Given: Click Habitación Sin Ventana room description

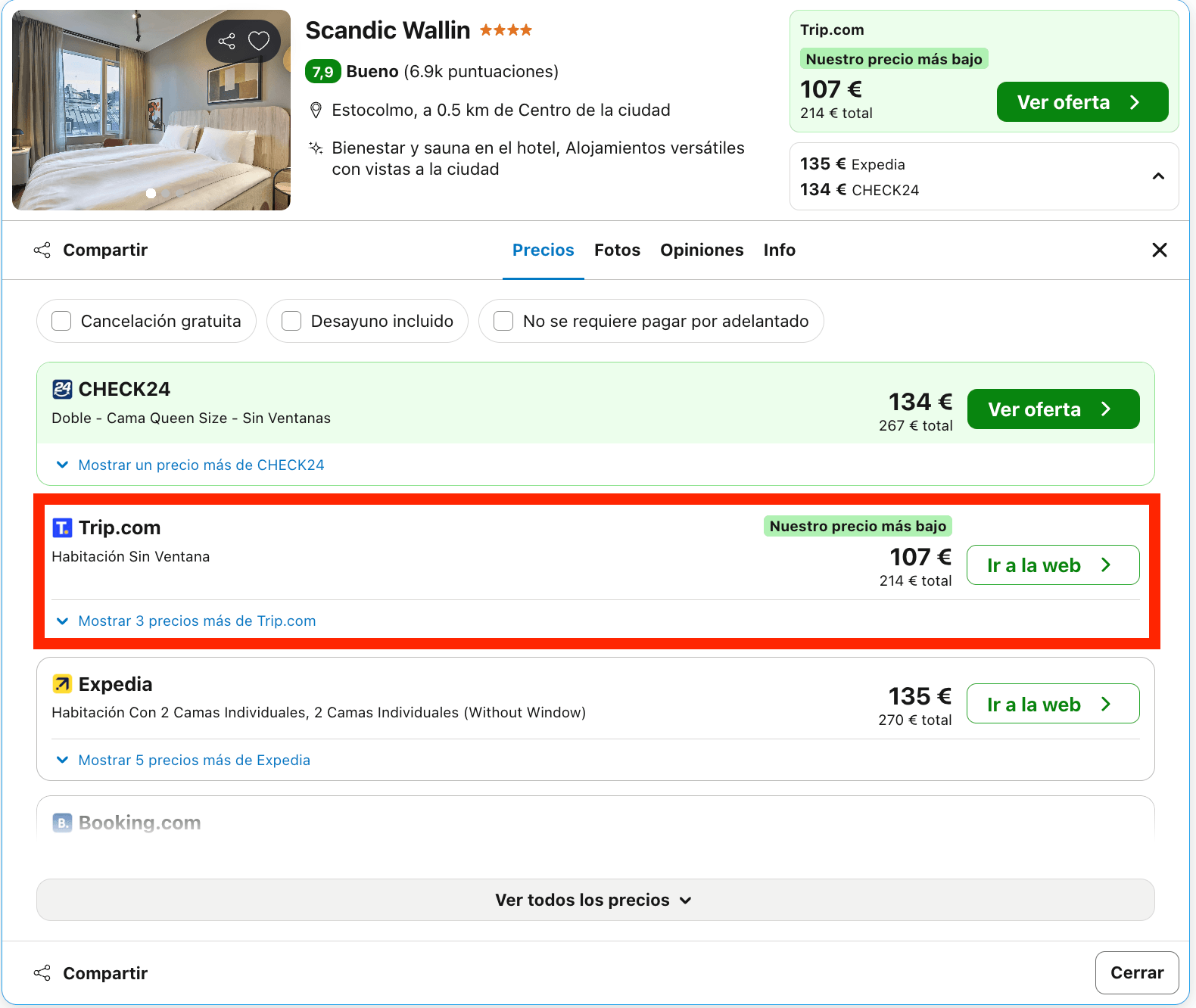Looking at the screenshot, I should pyautogui.click(x=131, y=556).
